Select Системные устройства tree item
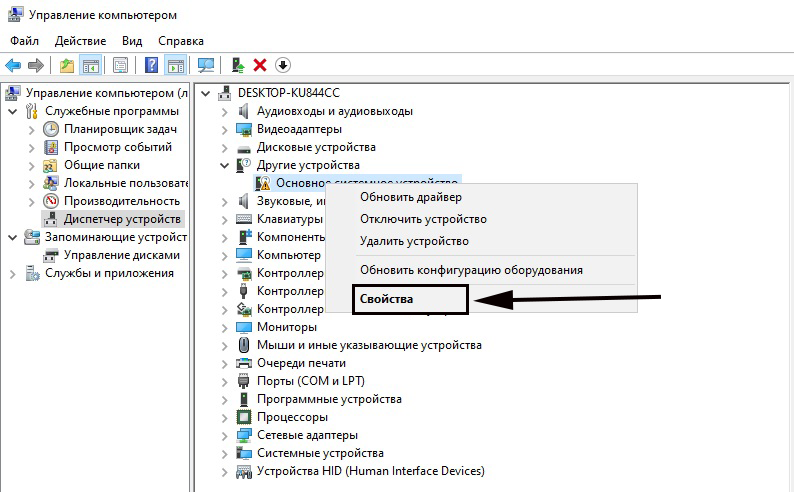Viewport: 794px width, 492px height. pyautogui.click(x=320, y=453)
